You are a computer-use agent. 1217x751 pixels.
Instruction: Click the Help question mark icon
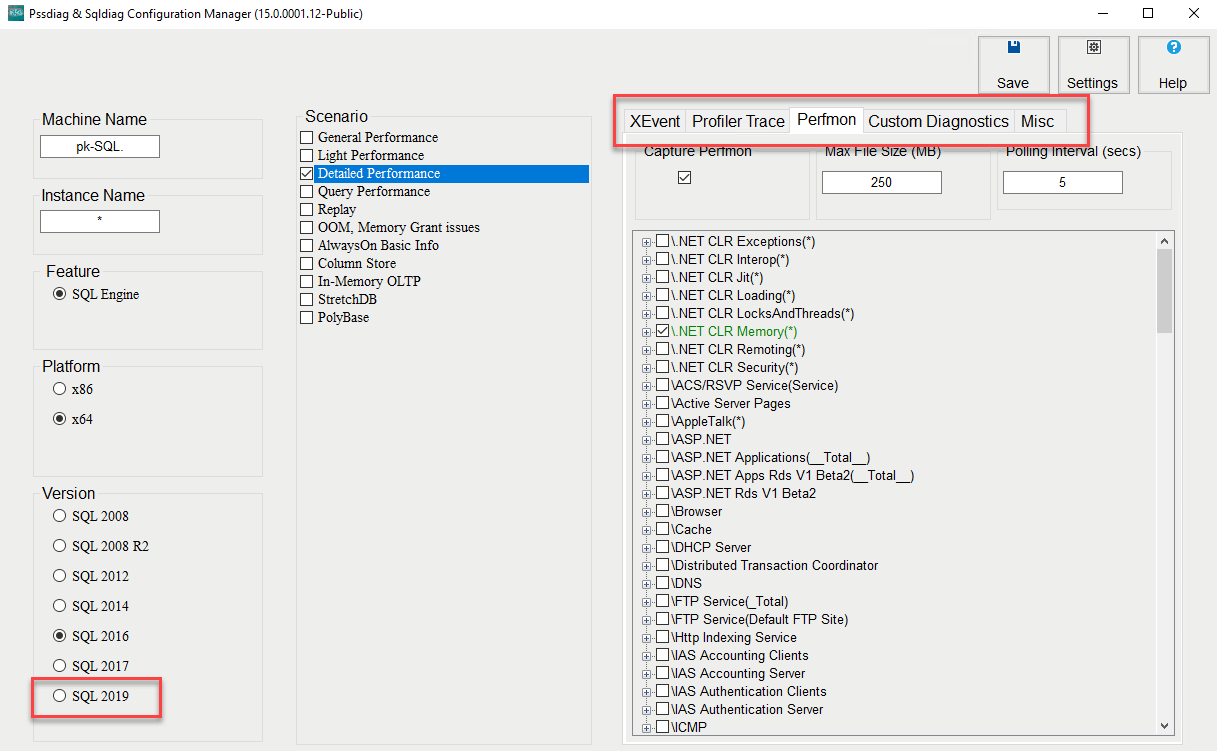[1172, 62]
